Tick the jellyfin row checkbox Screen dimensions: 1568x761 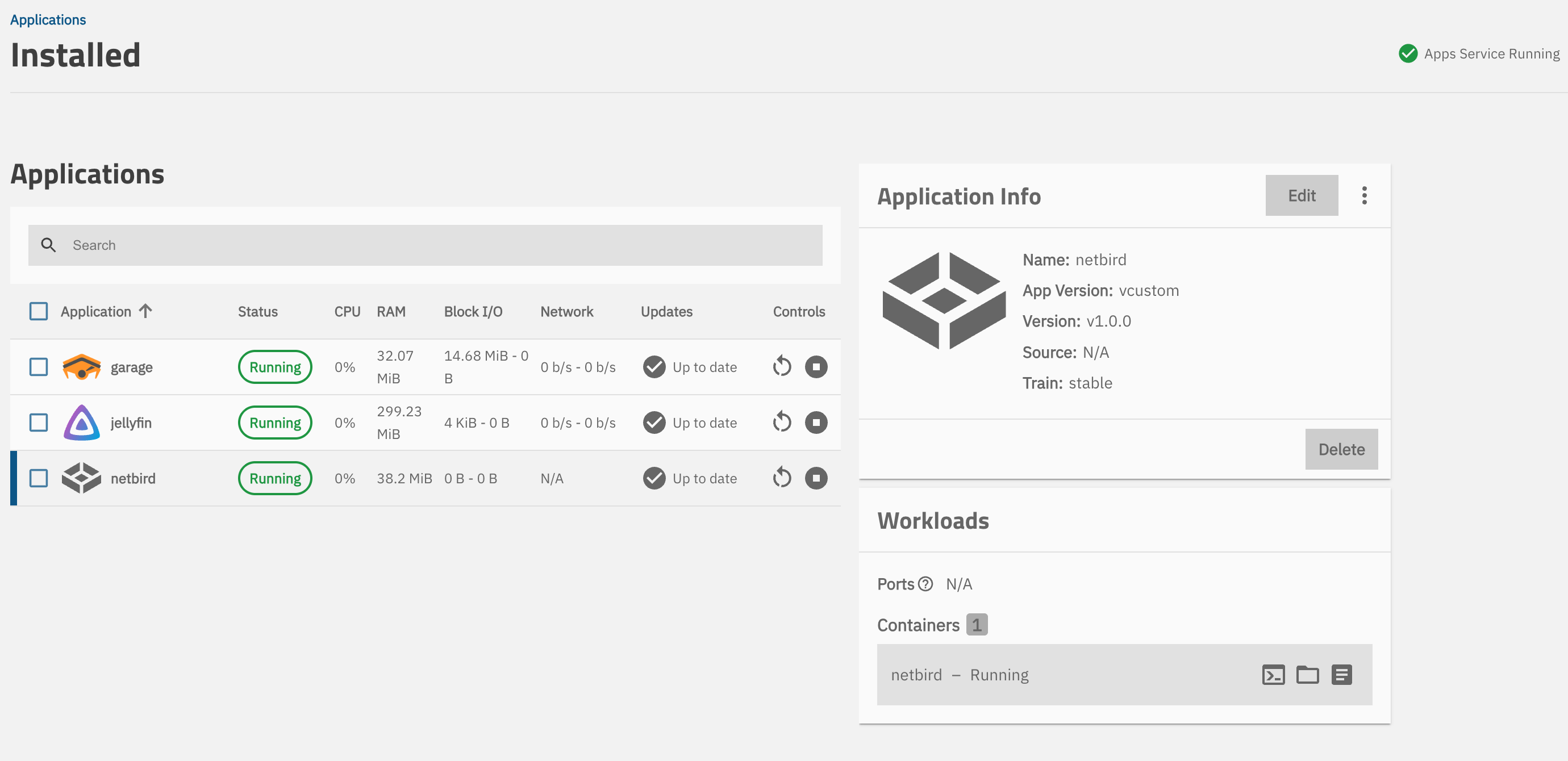pyautogui.click(x=39, y=422)
